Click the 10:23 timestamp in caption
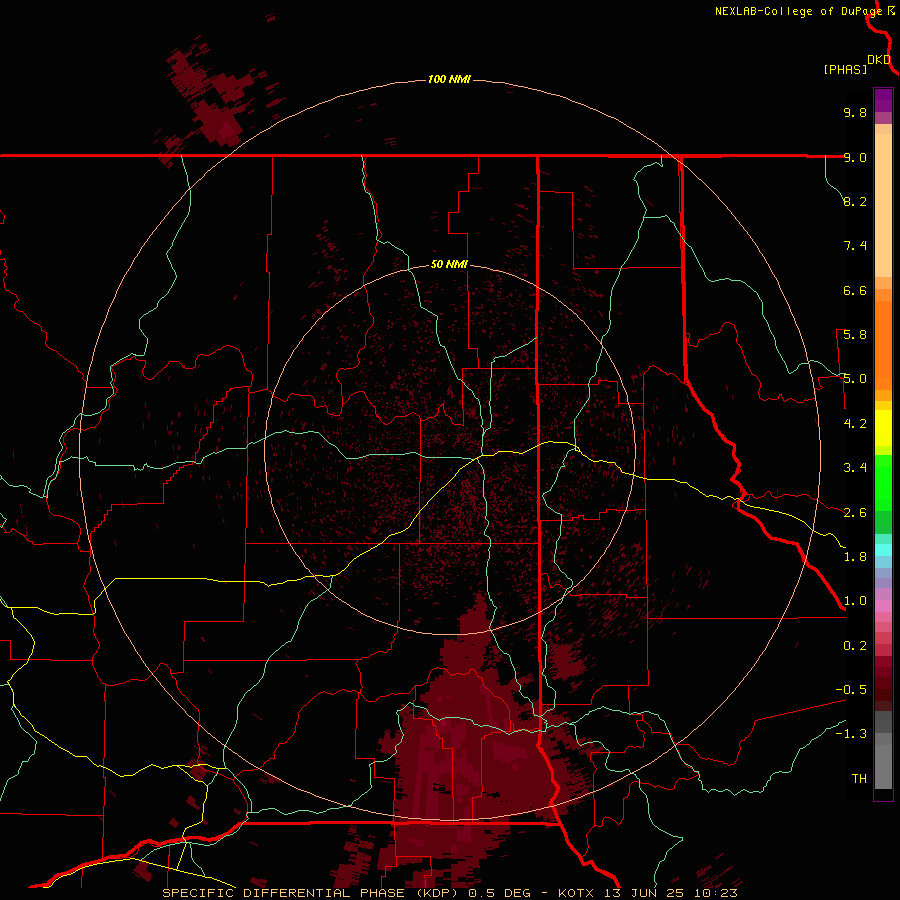 pos(714,893)
